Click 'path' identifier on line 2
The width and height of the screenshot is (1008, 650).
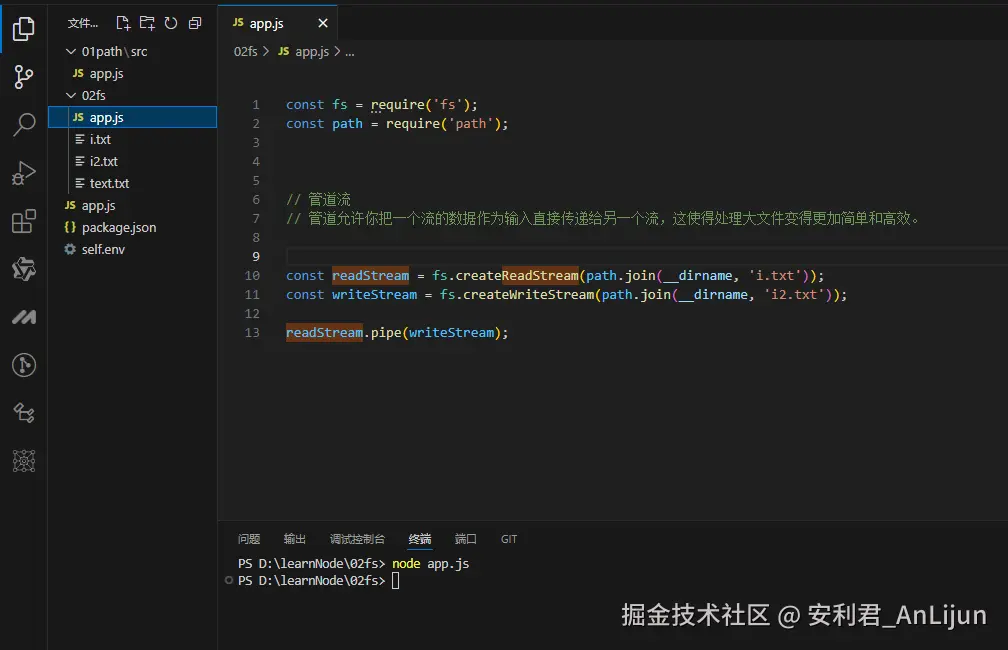click(347, 123)
